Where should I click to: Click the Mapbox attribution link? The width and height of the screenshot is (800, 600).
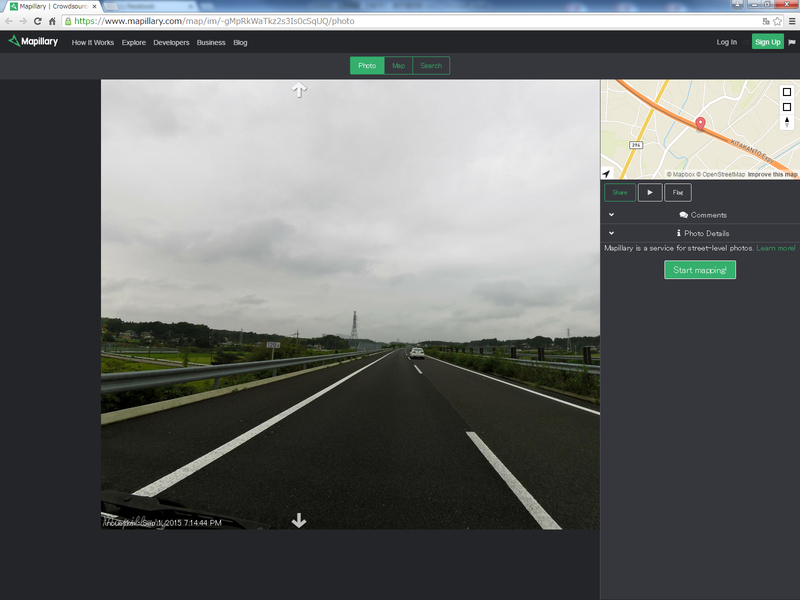(681, 174)
